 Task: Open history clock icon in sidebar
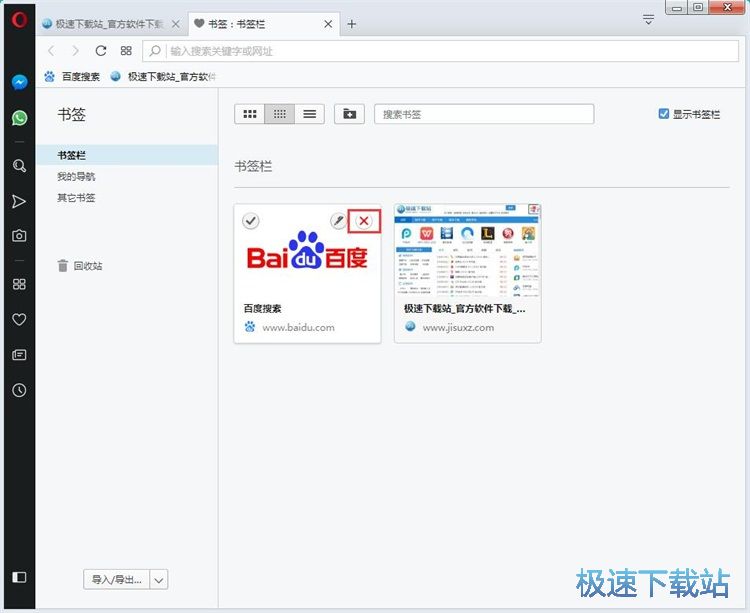pos(19,390)
